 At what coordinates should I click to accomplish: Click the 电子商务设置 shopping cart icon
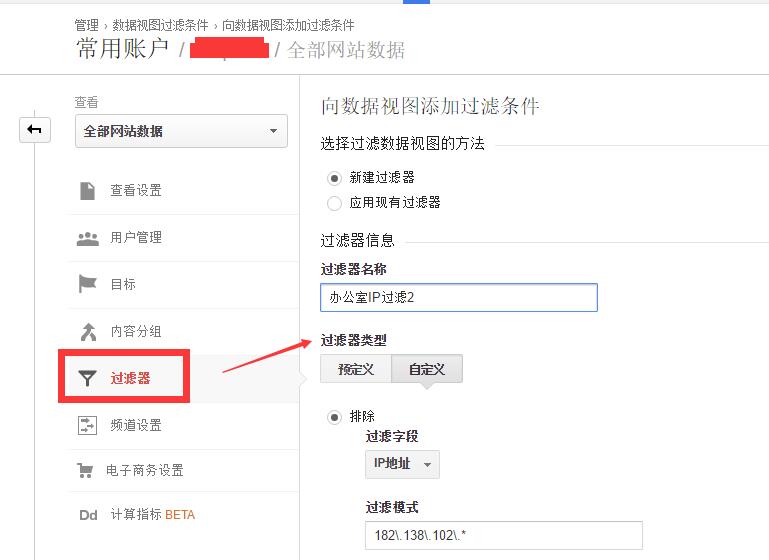[85, 470]
